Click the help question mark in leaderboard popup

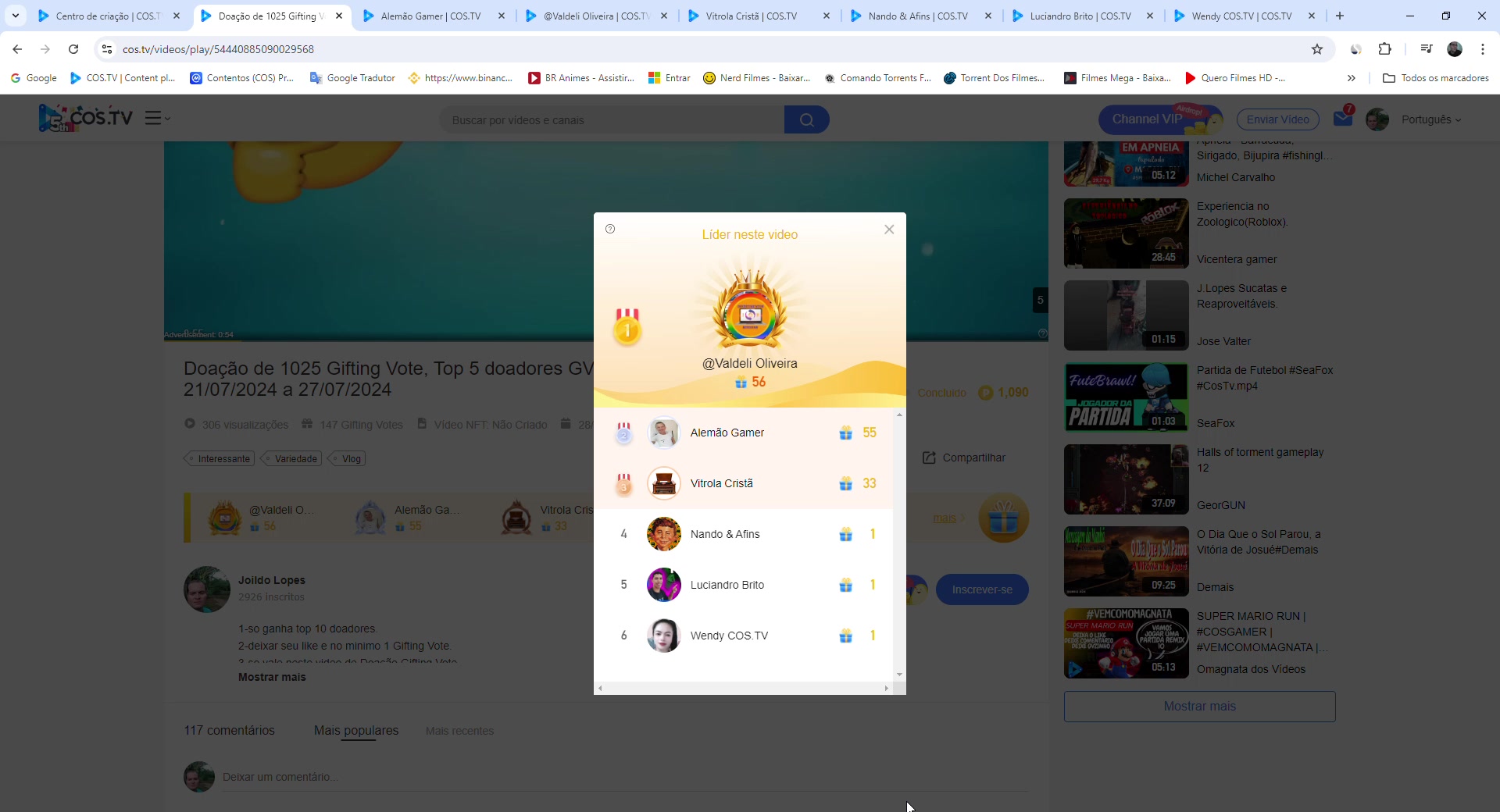click(x=610, y=229)
